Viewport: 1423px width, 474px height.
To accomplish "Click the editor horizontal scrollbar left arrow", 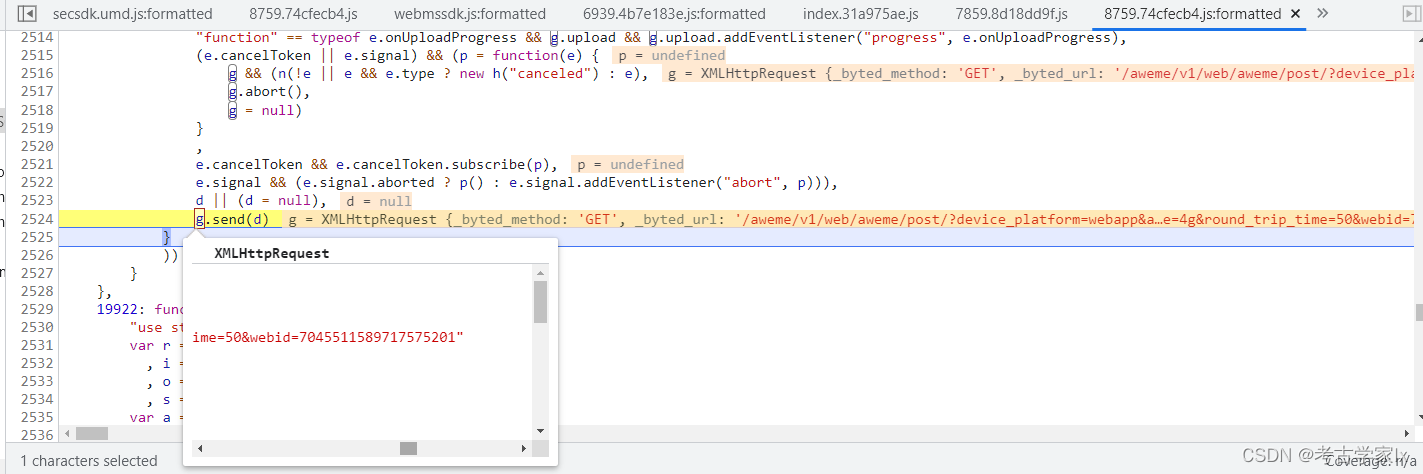I will 67,434.
